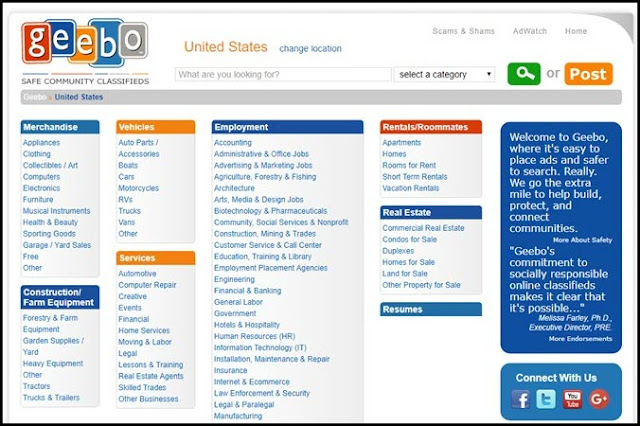Open Legal & Paralegal jobs
The height and width of the screenshot is (426, 640).
tap(244, 404)
